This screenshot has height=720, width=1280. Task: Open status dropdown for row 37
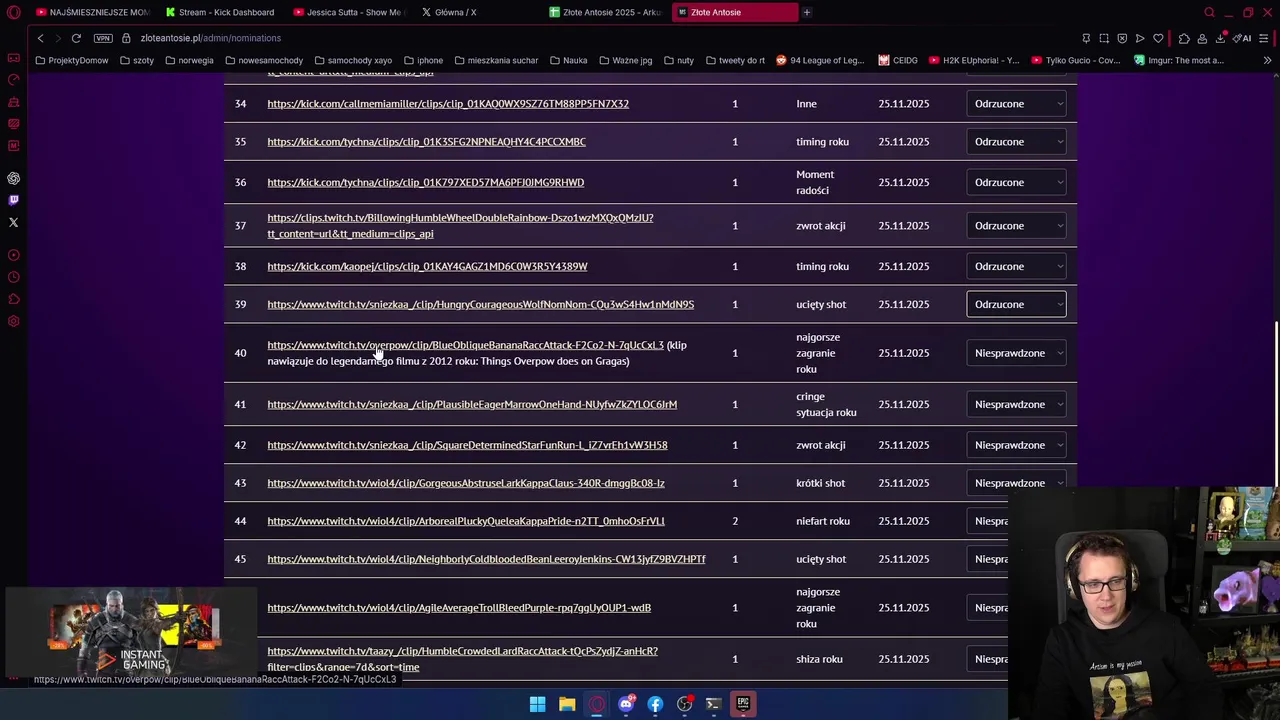1016,226
